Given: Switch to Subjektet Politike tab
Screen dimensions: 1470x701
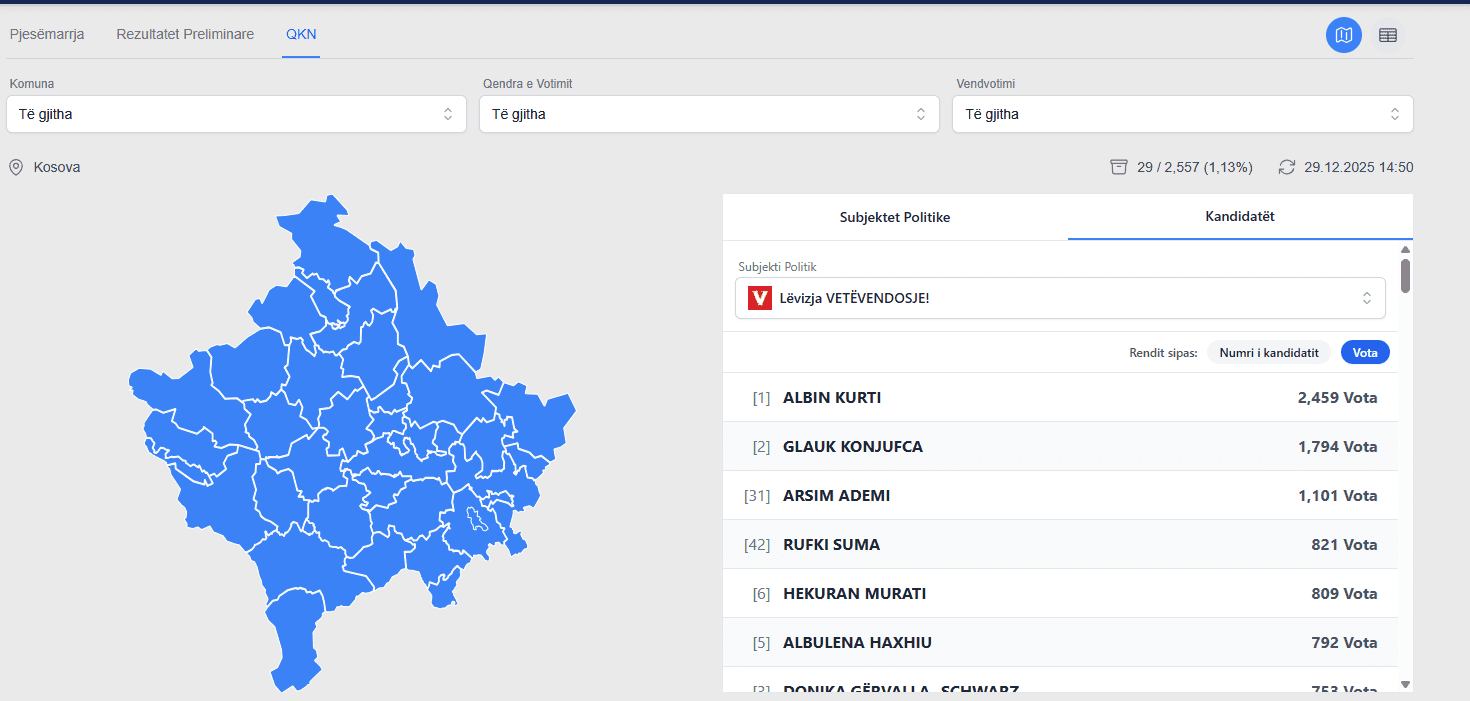Looking at the screenshot, I should click(895, 217).
